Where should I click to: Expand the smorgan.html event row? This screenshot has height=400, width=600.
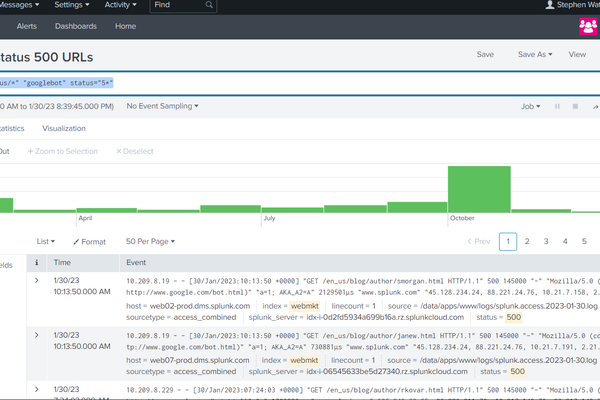coord(36,281)
